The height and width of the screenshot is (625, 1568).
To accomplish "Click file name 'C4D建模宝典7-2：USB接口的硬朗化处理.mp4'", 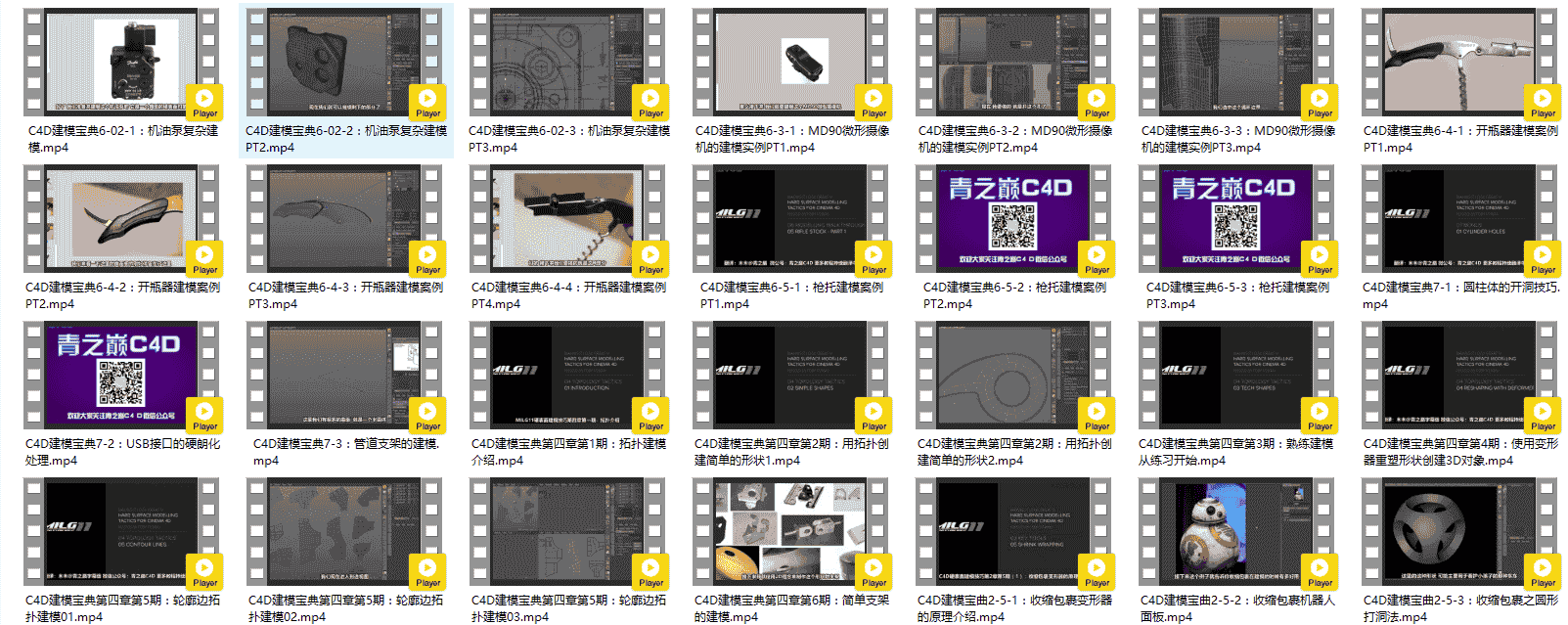I will 123,452.
